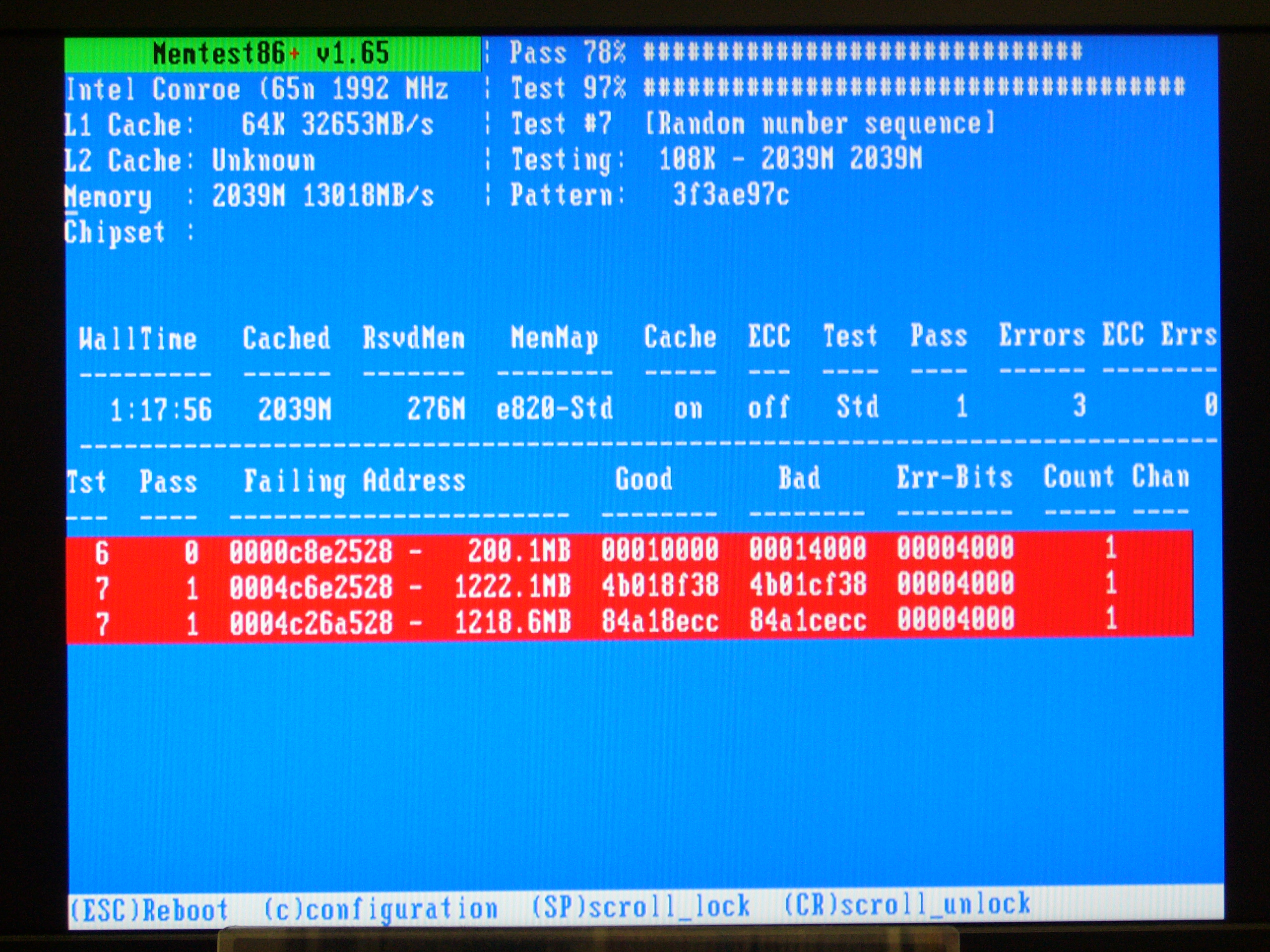Click the Err-Bits column header

[x=954, y=477]
